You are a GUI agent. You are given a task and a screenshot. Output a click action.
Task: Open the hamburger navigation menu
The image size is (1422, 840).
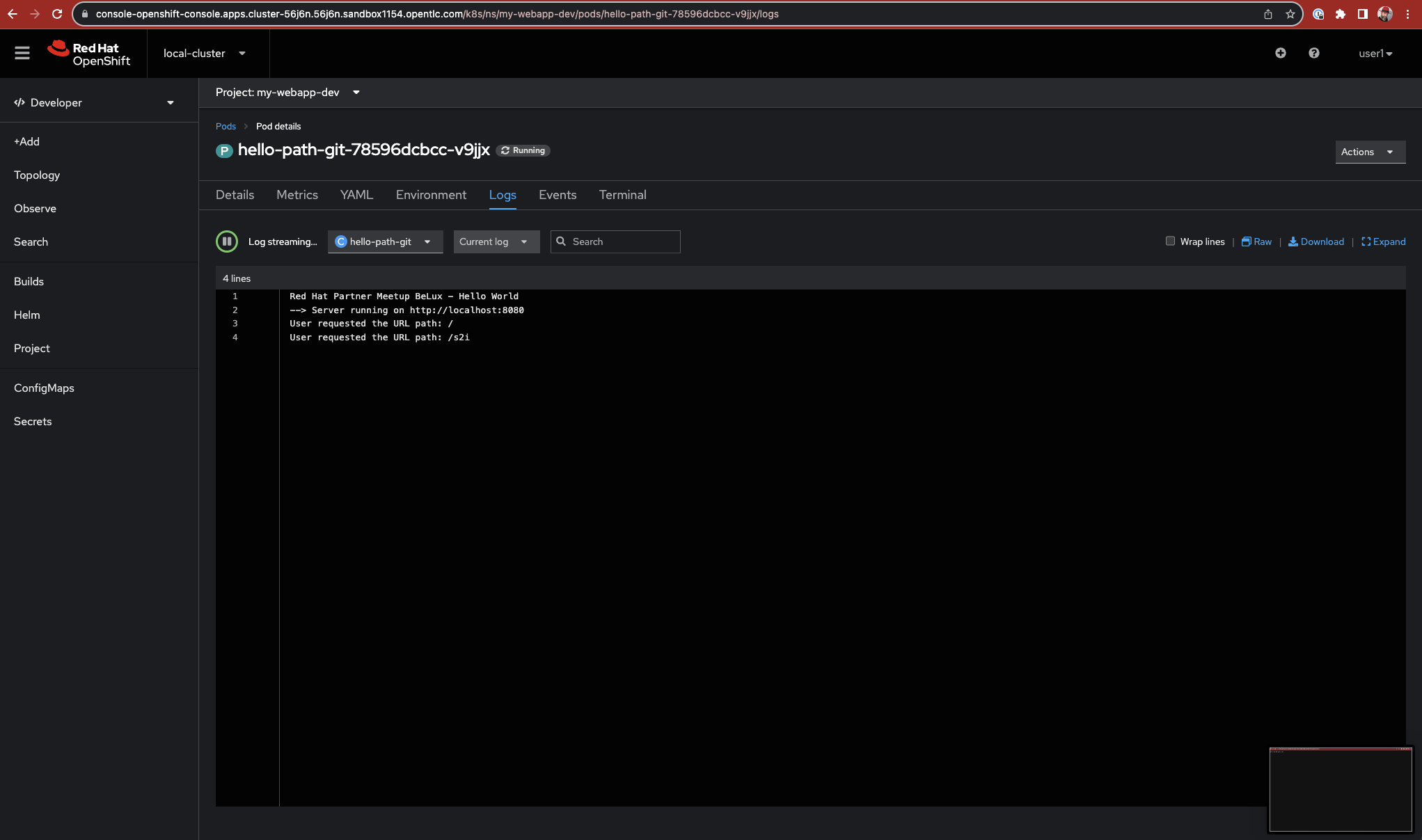point(22,53)
